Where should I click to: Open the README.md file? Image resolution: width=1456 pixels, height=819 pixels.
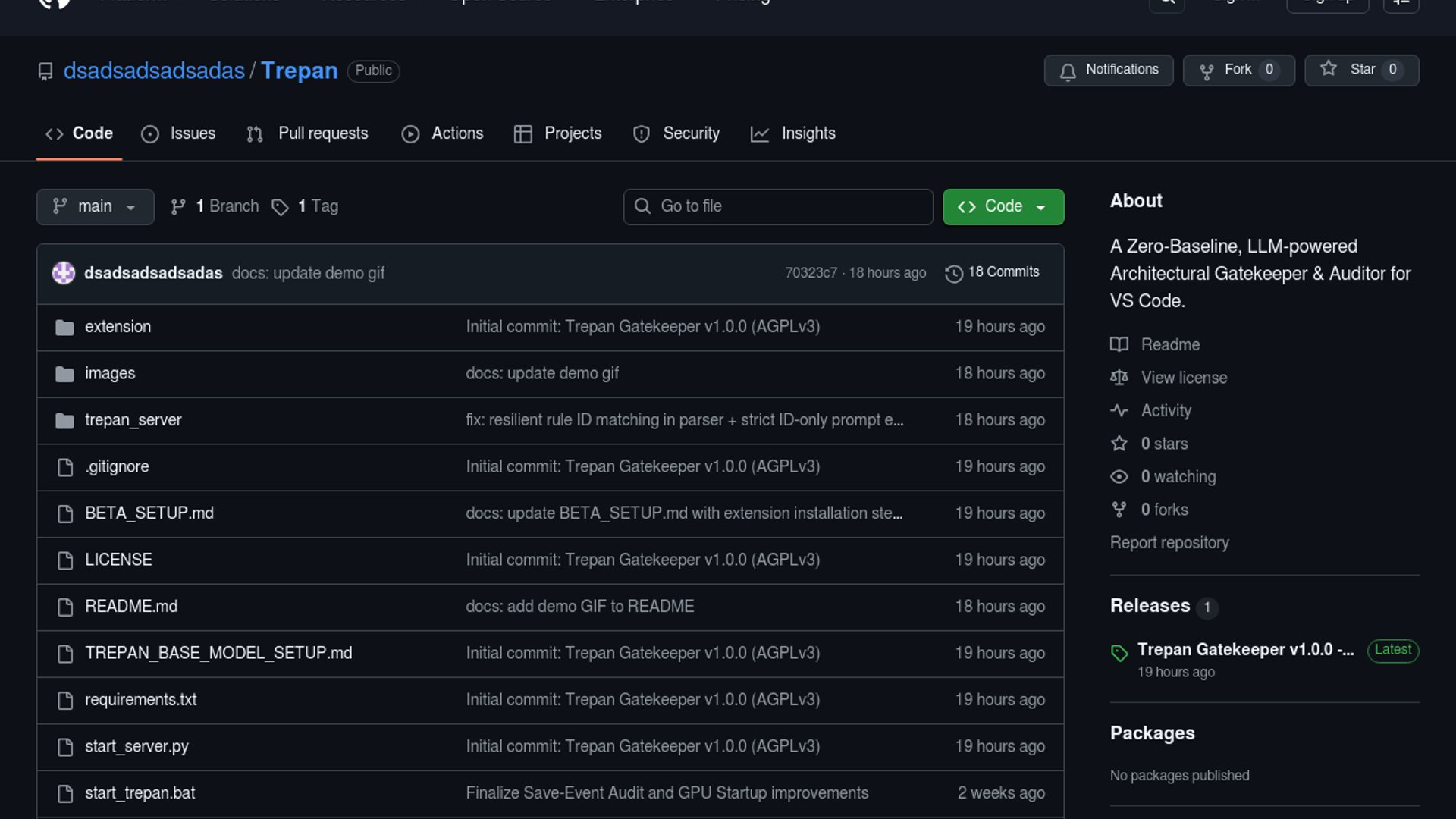click(131, 607)
